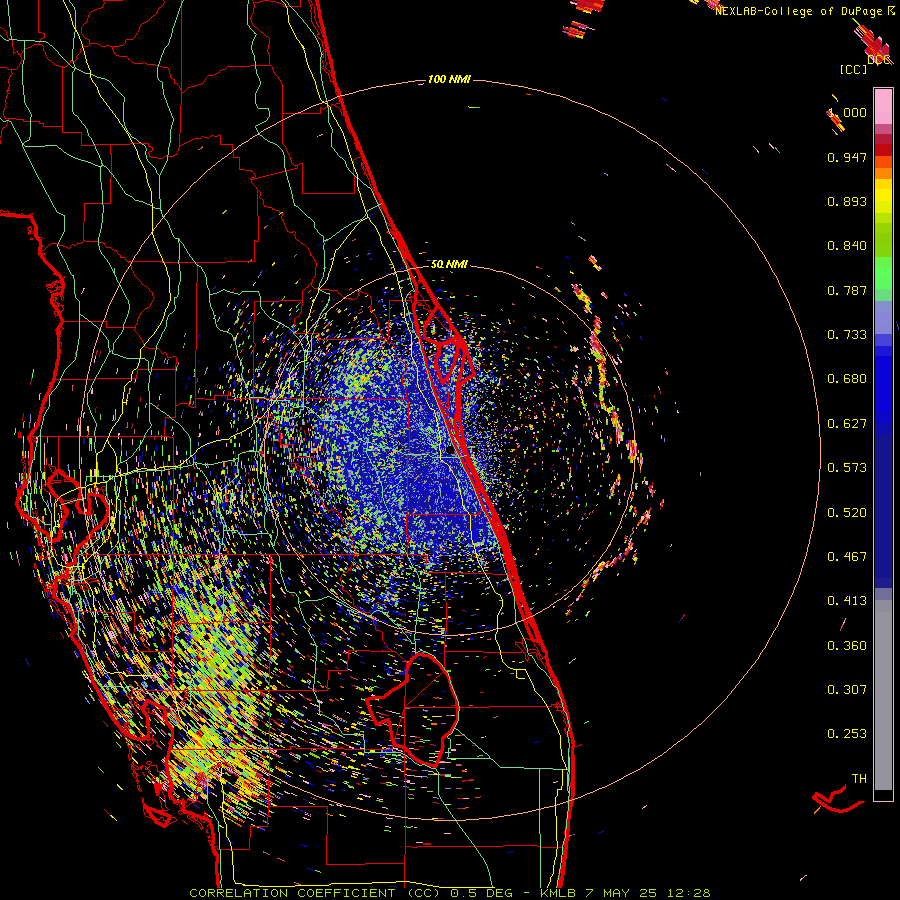Select the 0.573 scale label
This screenshot has height=900, width=900.
(847, 468)
